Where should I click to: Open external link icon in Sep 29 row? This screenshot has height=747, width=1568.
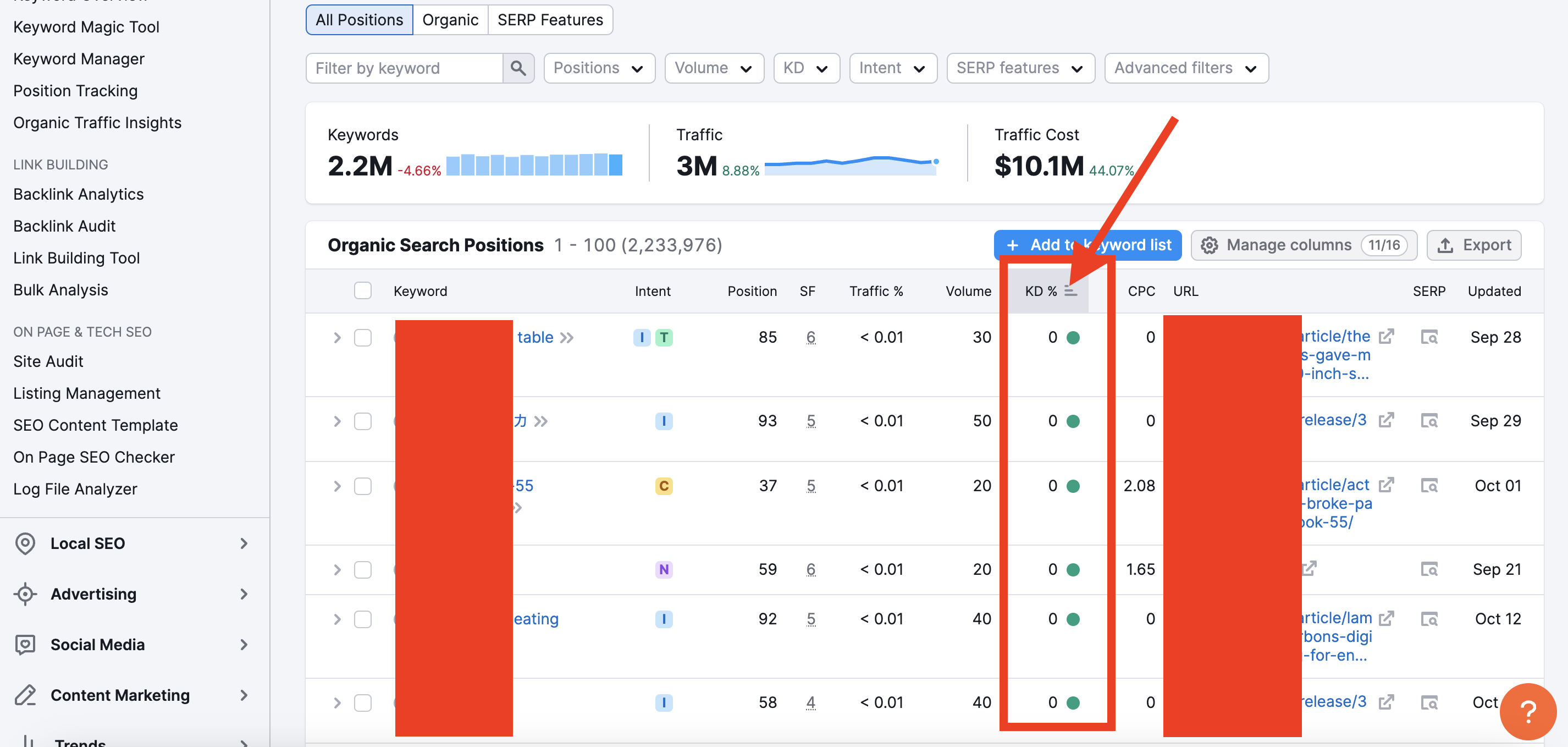(1387, 420)
